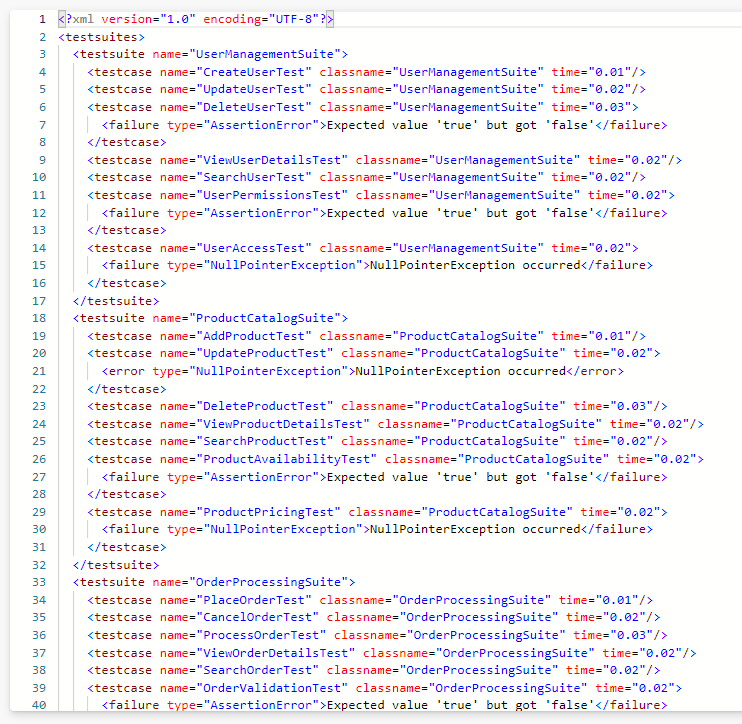Click the closing testcase tag on line 22

(127, 389)
